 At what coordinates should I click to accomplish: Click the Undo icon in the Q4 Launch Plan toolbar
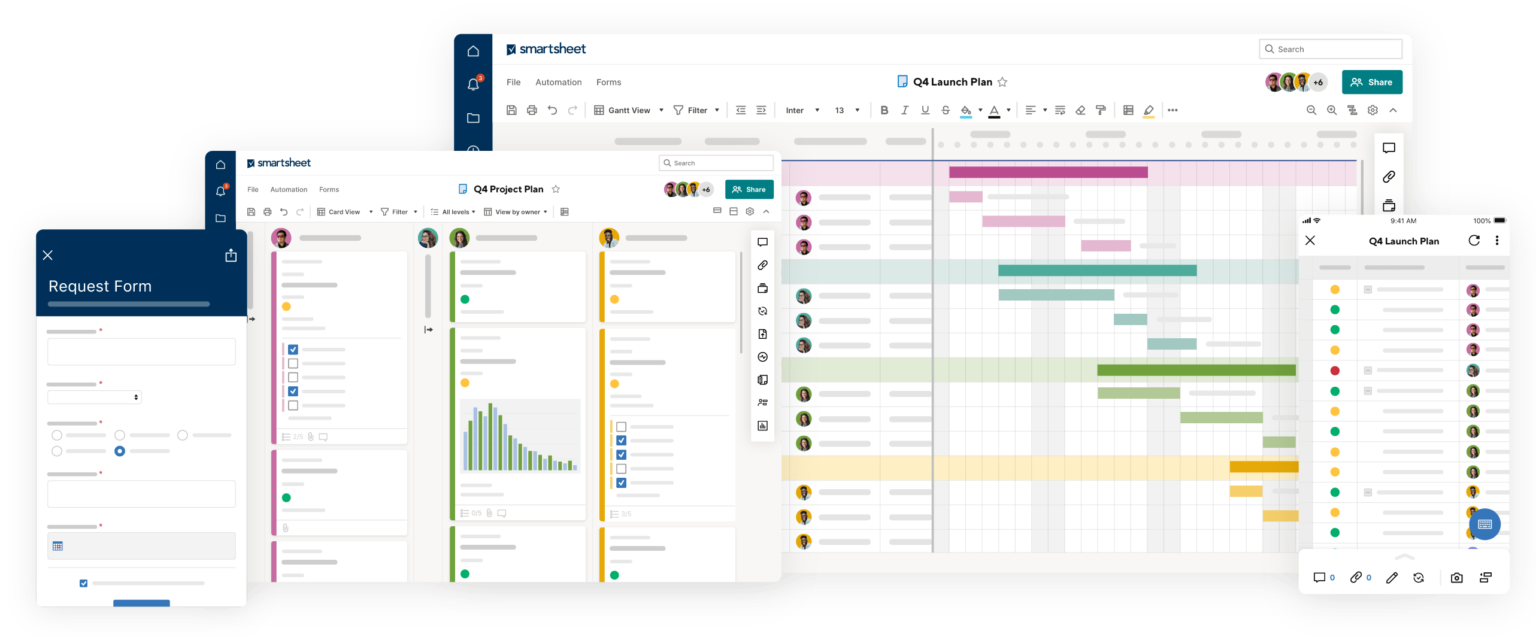pos(552,110)
